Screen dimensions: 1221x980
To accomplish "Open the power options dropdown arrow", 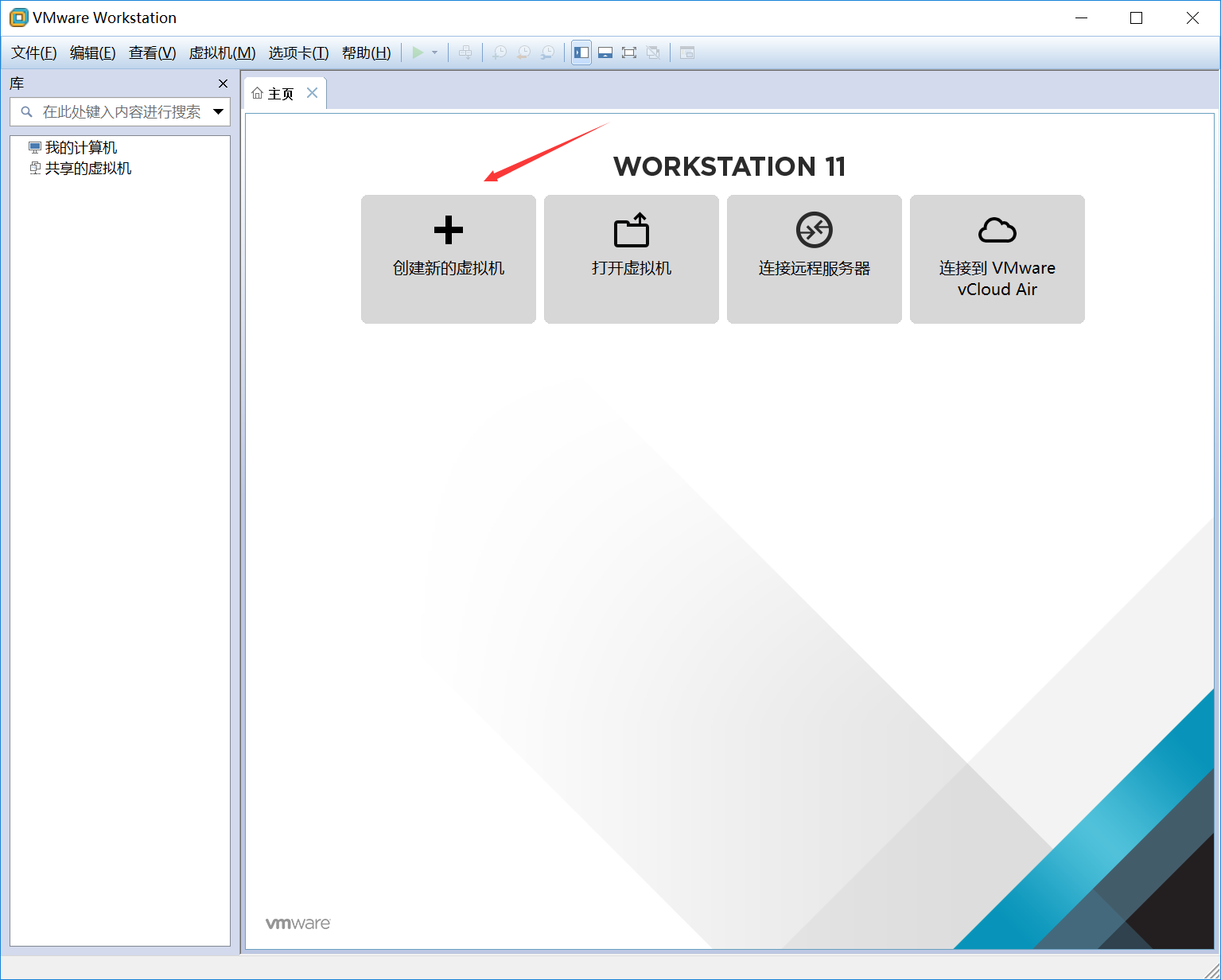I will [x=434, y=52].
